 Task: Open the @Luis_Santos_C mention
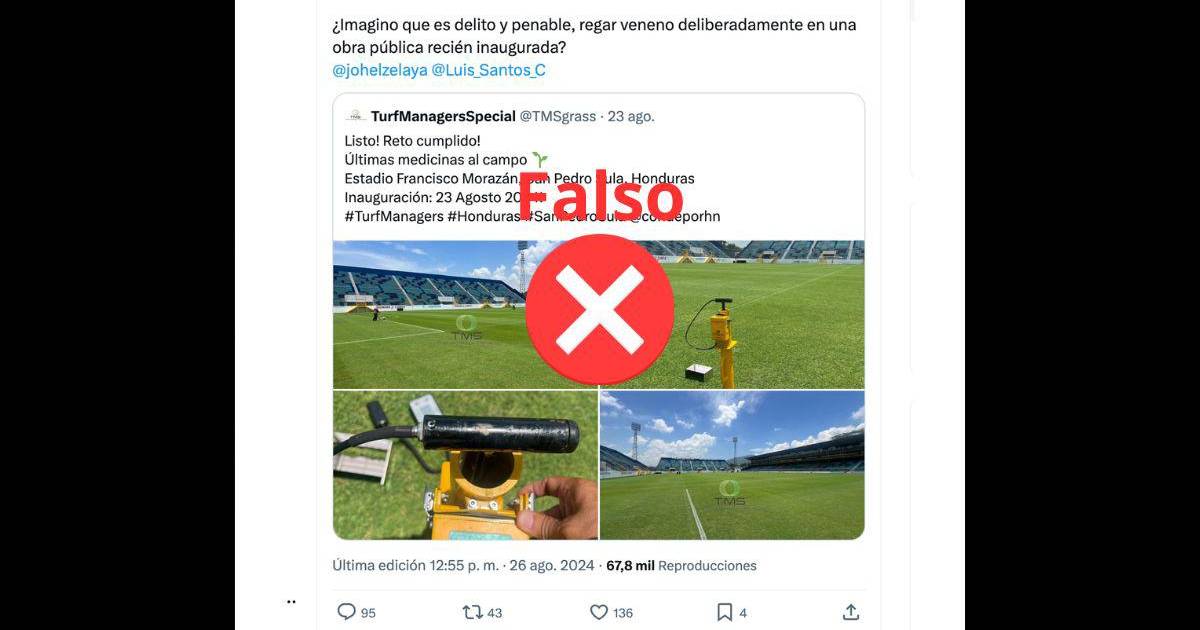[x=488, y=70]
